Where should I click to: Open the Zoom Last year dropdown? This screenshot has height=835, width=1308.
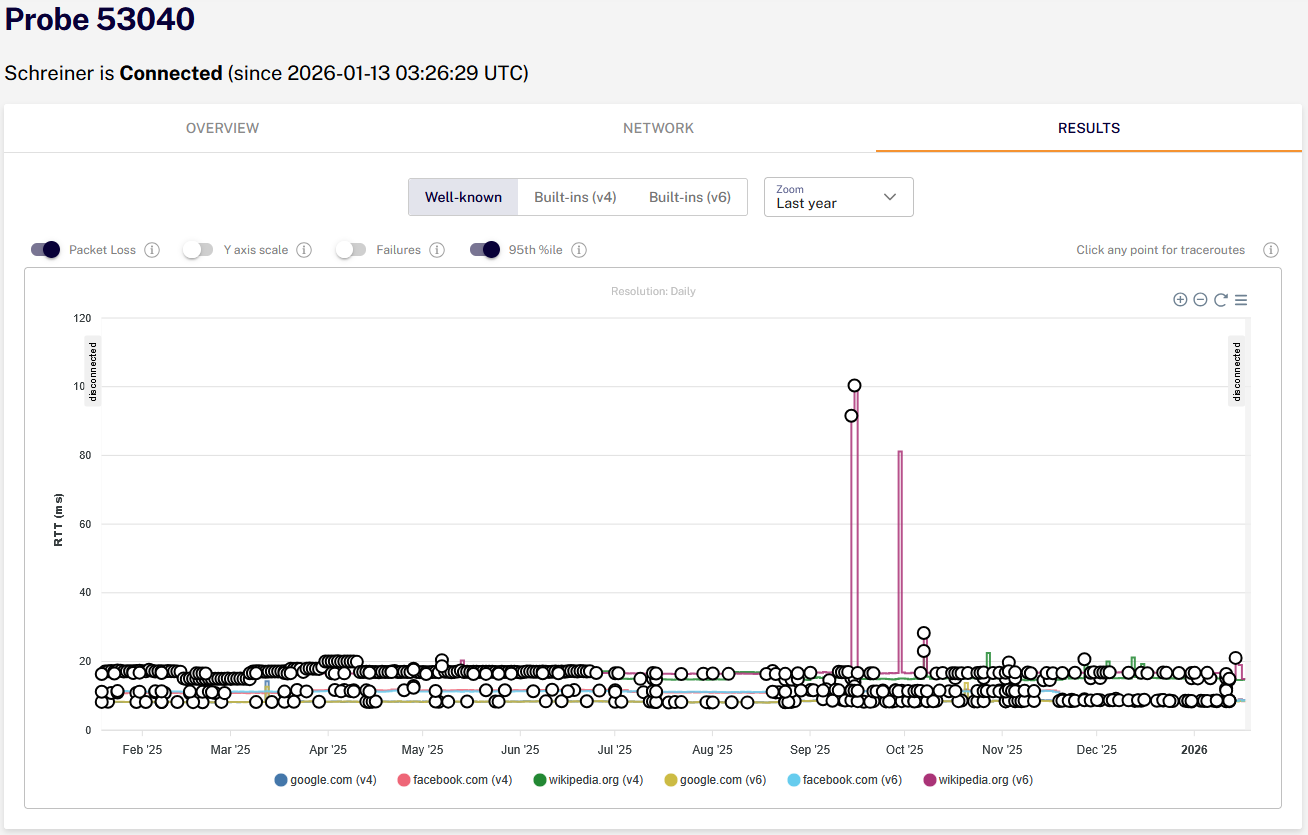click(839, 197)
